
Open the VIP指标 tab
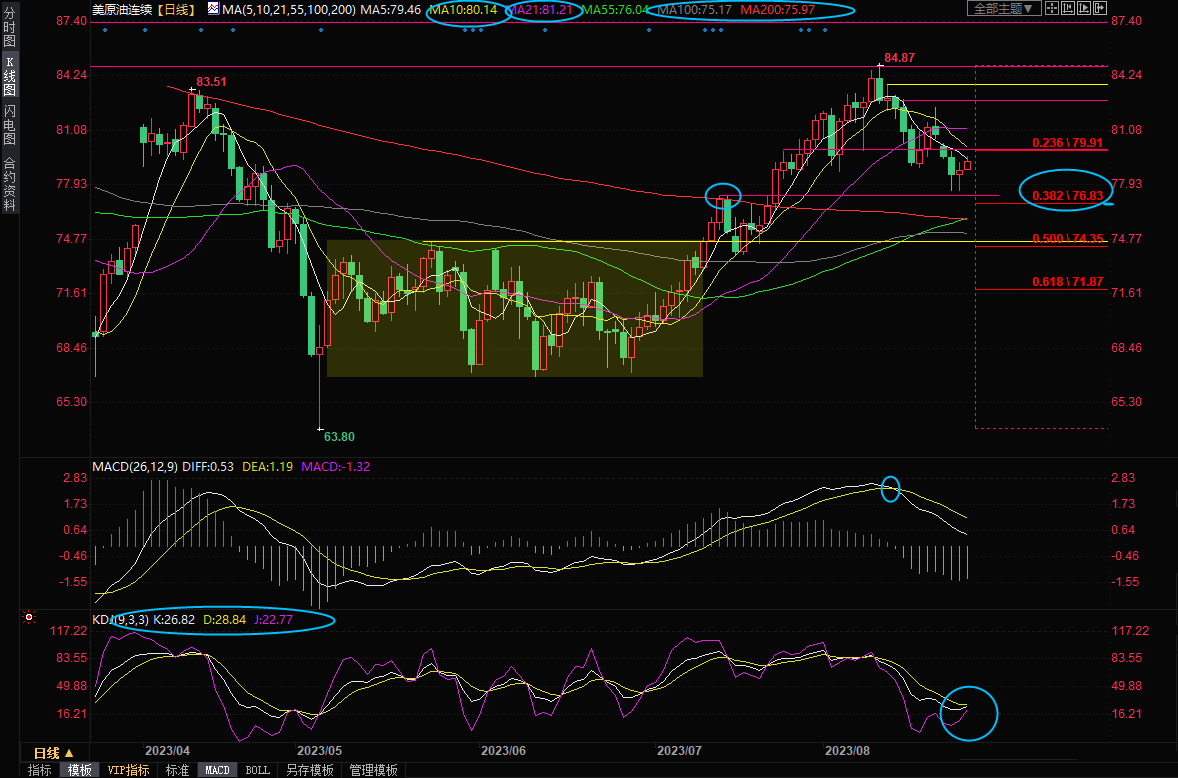(128, 770)
